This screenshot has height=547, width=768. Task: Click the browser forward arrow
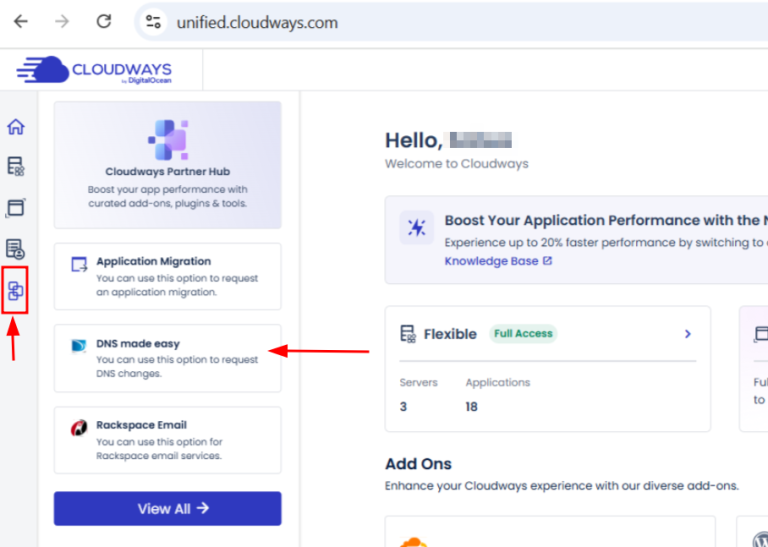click(62, 21)
